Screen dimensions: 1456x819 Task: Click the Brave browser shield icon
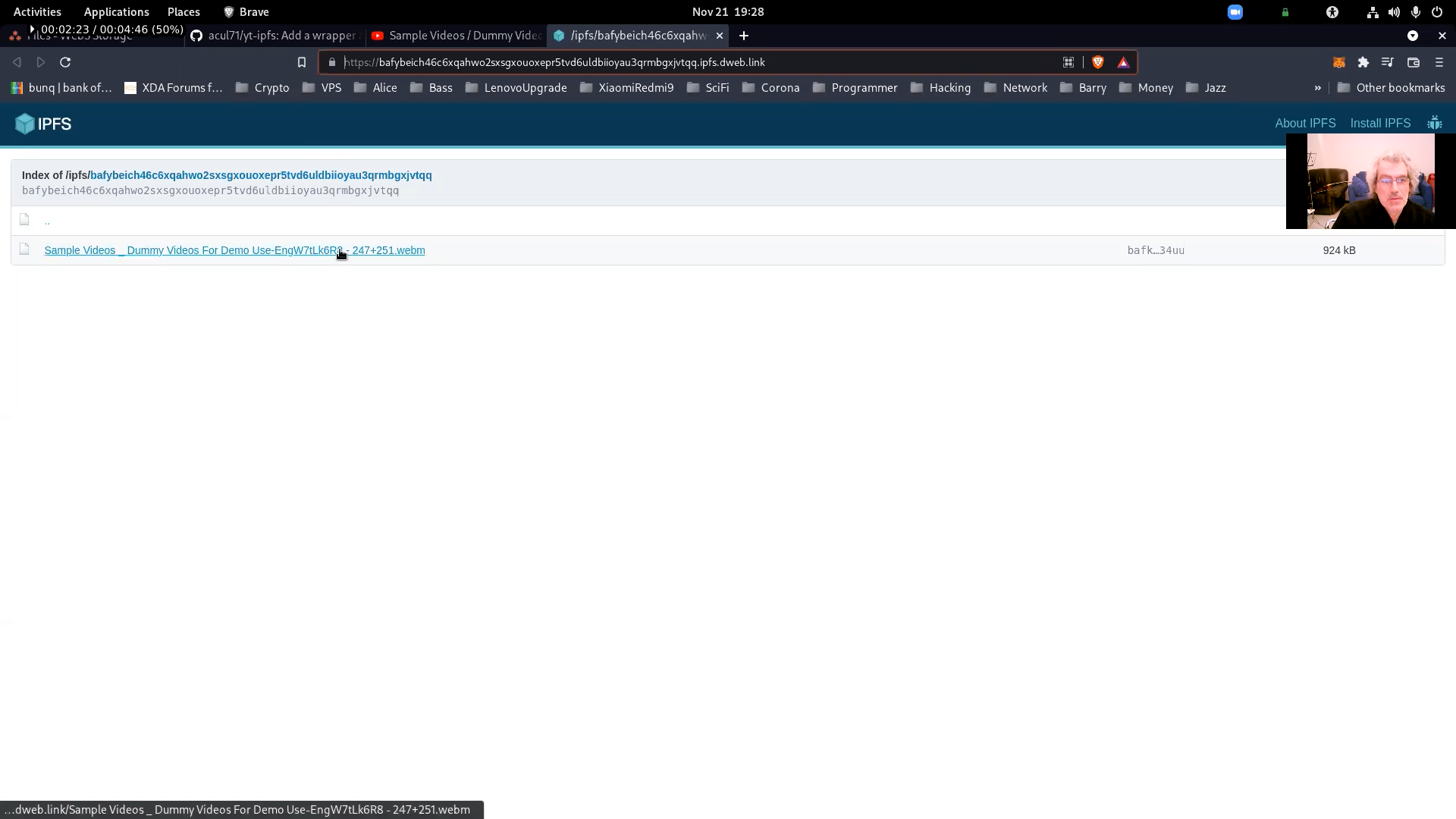point(1097,62)
